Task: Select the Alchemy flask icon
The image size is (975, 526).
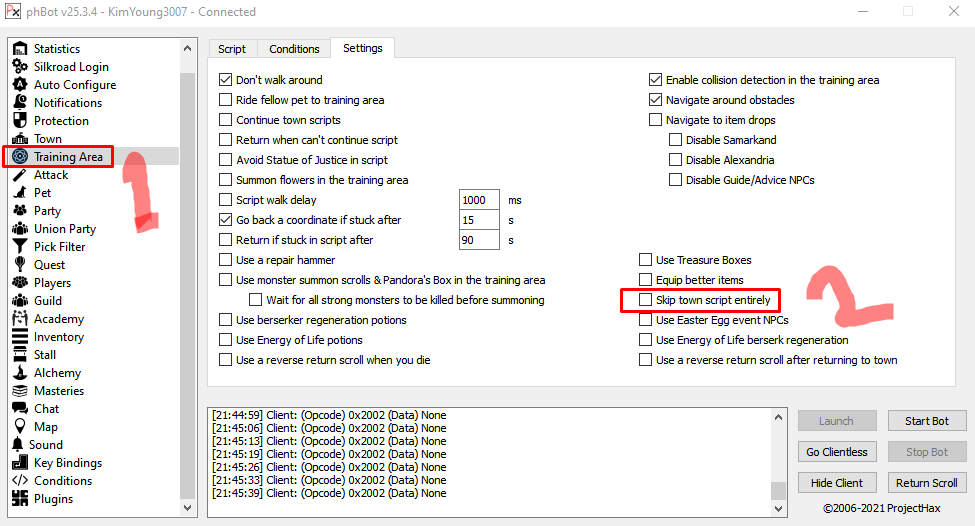Action: (x=20, y=373)
